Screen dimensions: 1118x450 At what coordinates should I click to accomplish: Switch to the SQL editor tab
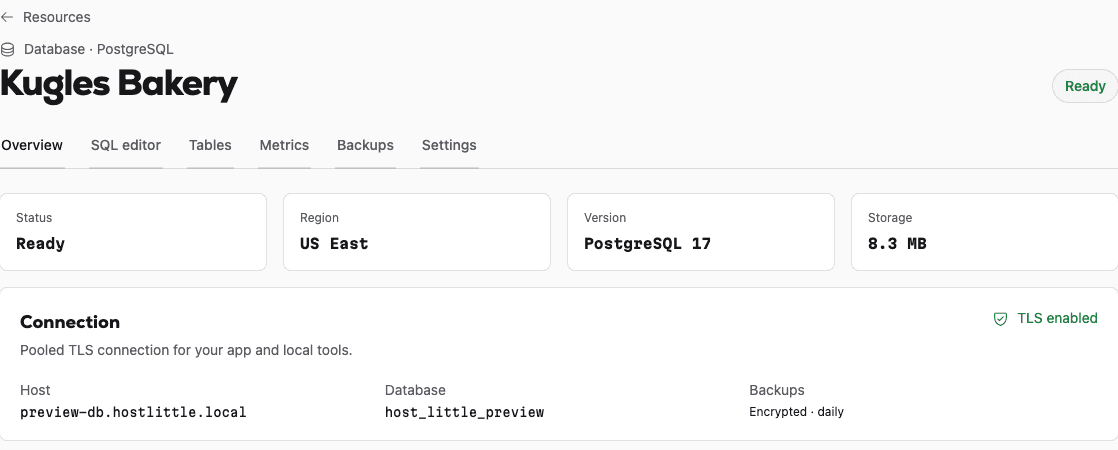click(125, 145)
